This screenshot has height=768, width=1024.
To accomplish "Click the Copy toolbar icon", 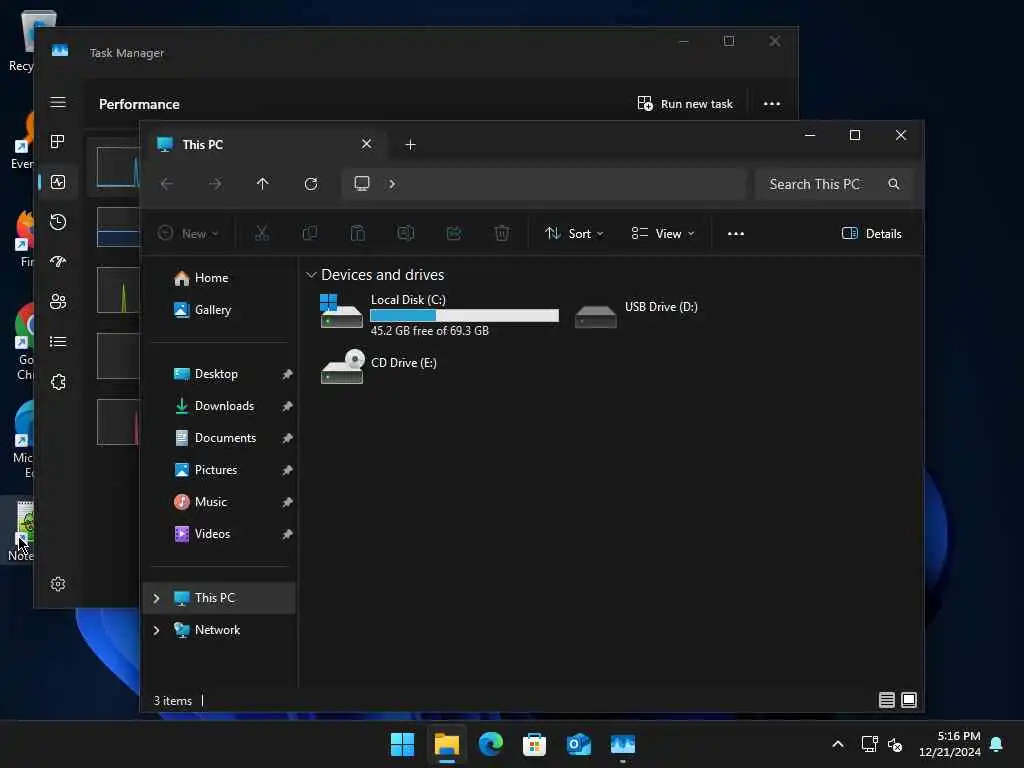I will (310, 233).
